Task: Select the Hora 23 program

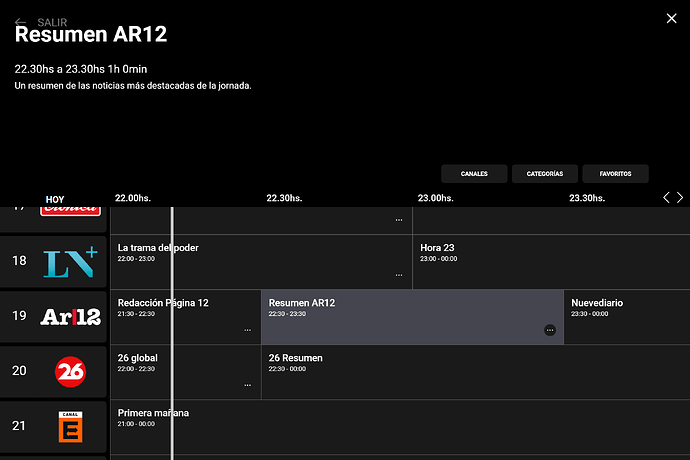Action: (x=551, y=262)
